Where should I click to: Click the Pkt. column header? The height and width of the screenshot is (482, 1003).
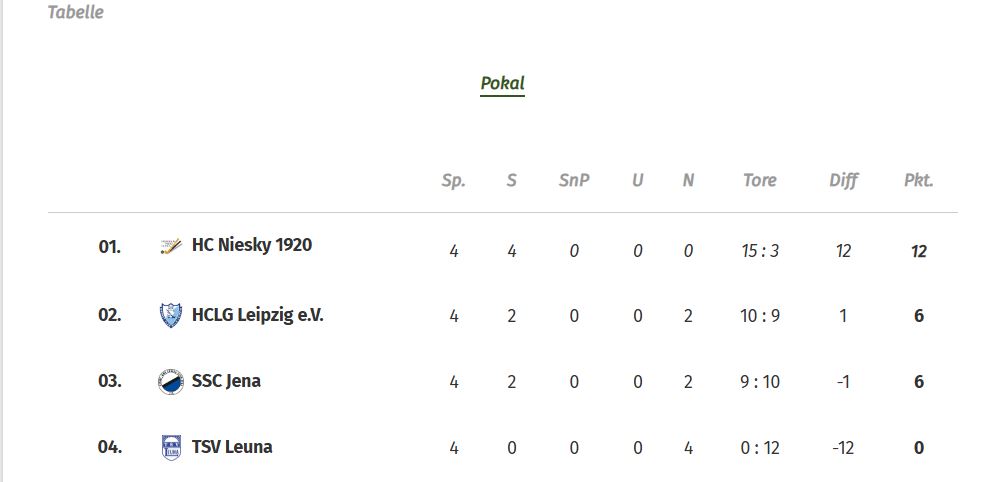coord(918,180)
